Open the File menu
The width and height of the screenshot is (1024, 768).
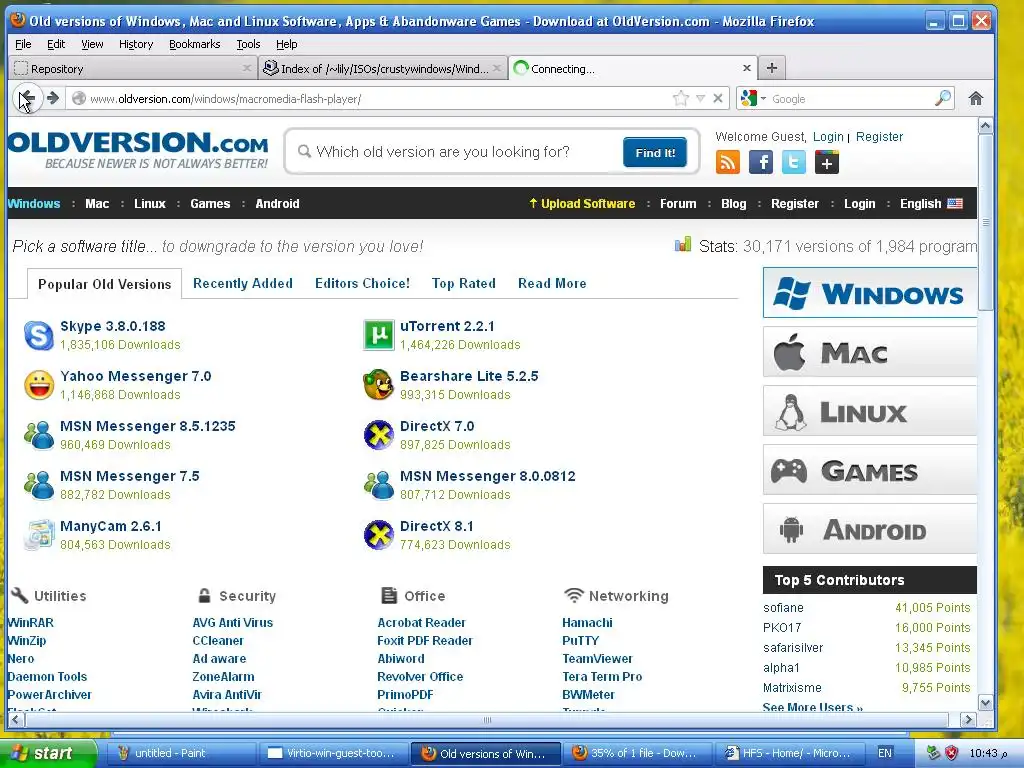pyautogui.click(x=23, y=44)
